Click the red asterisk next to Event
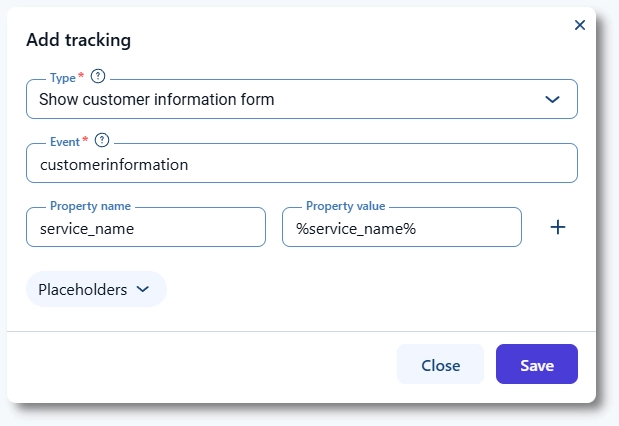Screen dimensions: 619x426 85,141
